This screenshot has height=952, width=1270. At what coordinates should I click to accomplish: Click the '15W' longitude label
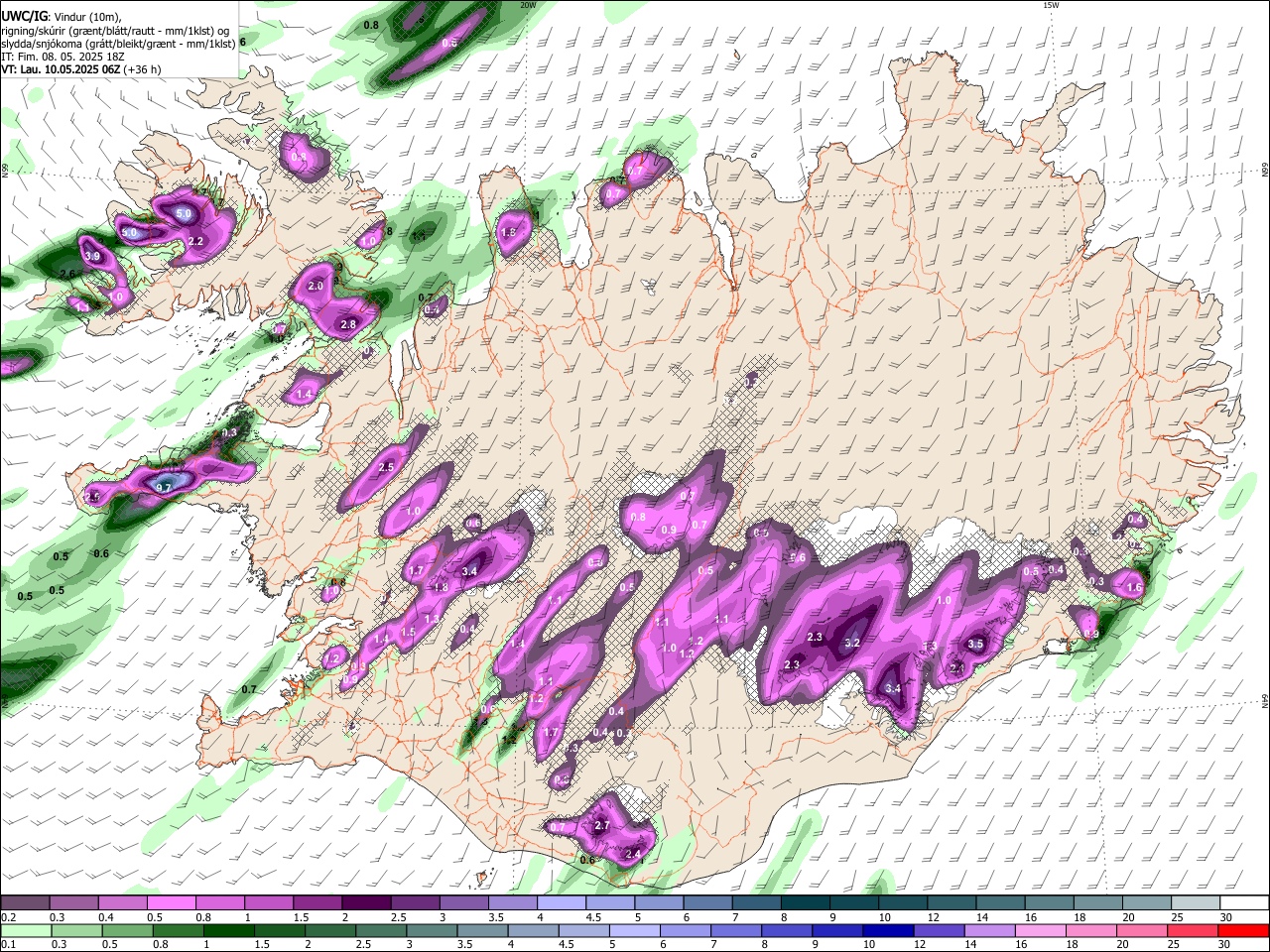(1051, 5)
